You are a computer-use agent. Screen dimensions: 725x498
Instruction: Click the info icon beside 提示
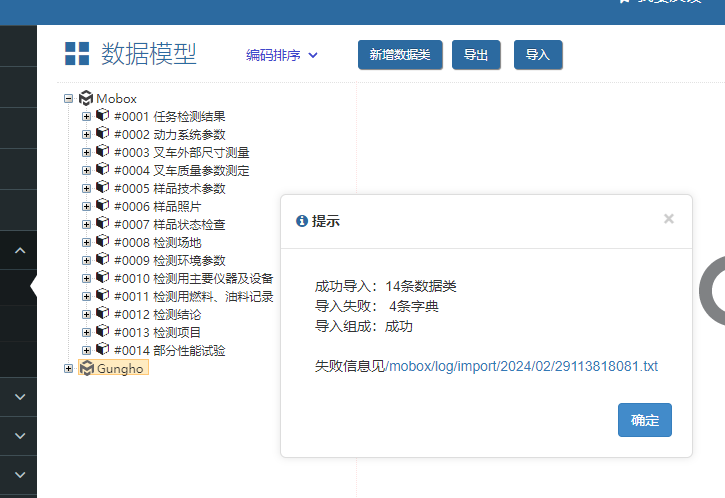pyautogui.click(x=302, y=221)
